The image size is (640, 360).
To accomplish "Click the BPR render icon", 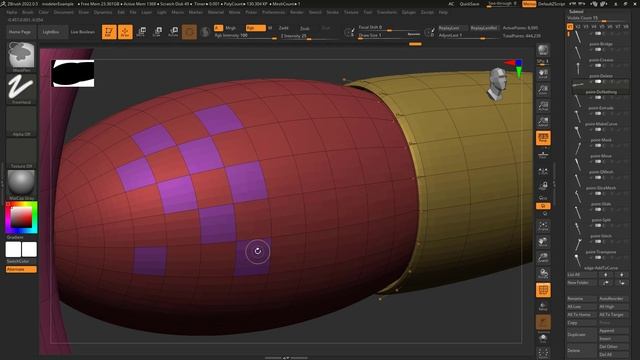I will (543, 51).
